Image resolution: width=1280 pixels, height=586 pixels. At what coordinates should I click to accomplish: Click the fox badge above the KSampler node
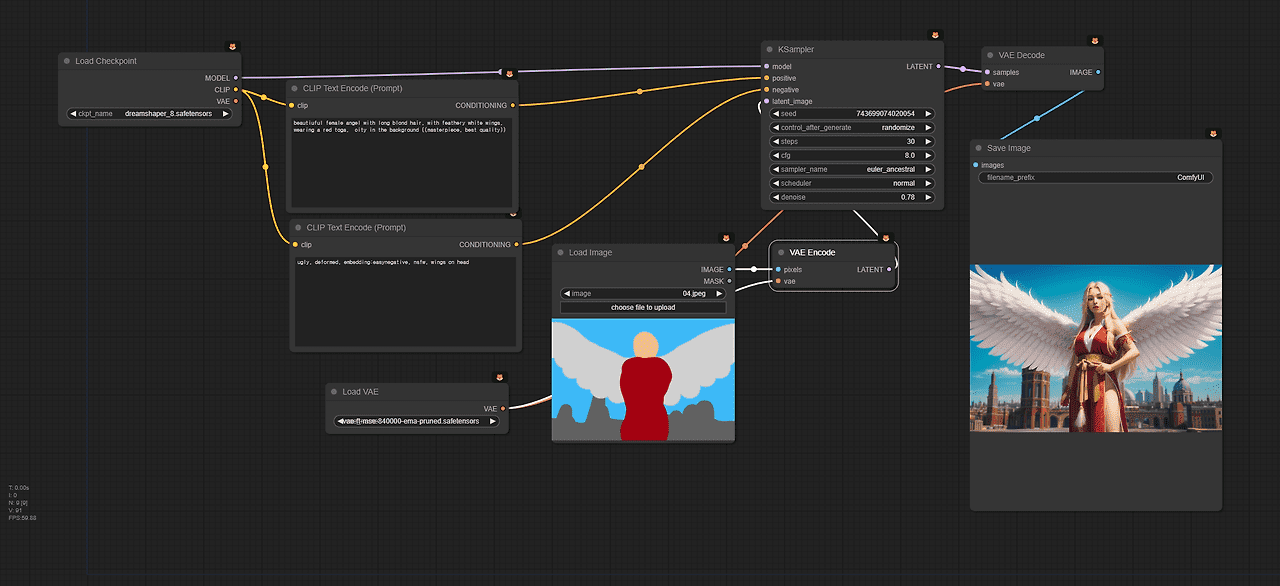[x=935, y=35]
